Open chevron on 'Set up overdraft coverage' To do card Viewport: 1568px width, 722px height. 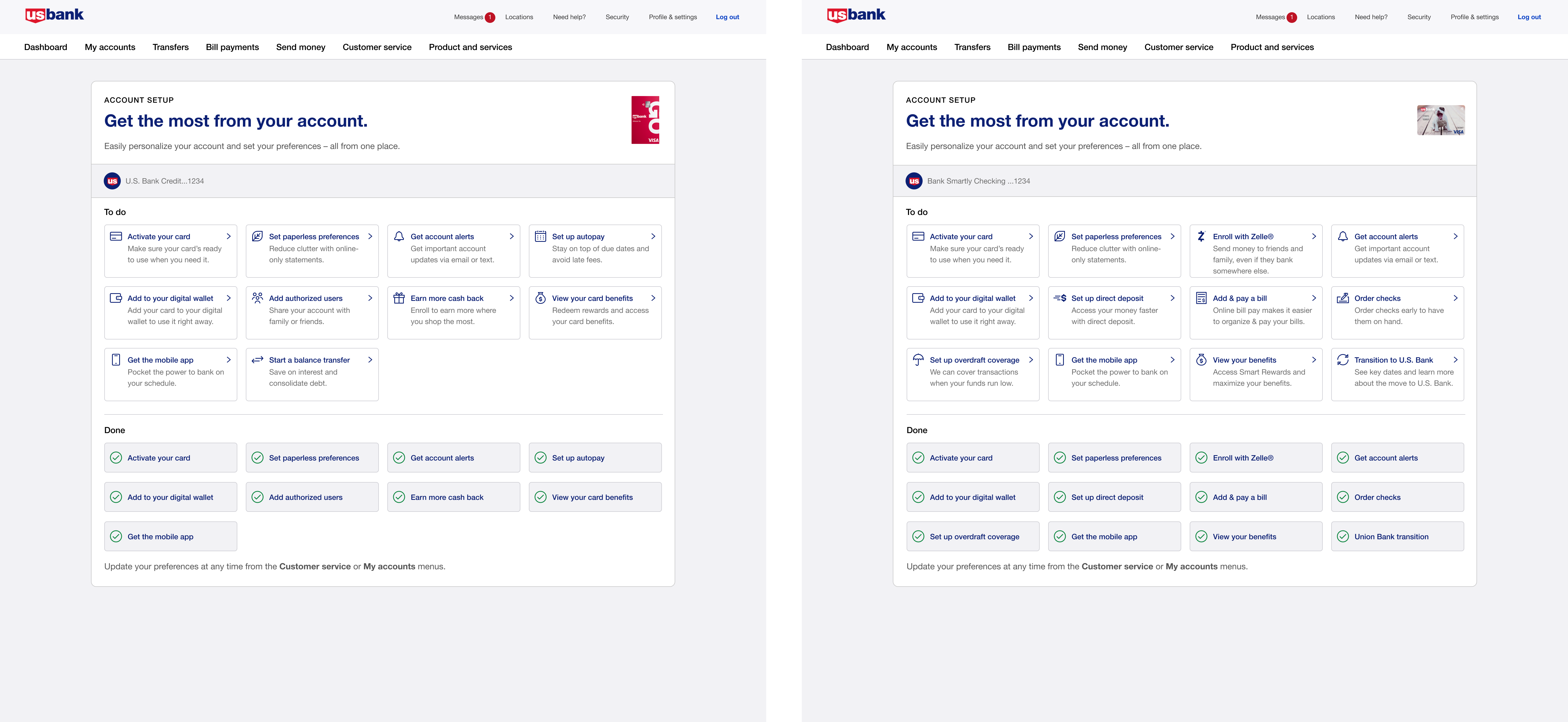pyautogui.click(x=1031, y=360)
